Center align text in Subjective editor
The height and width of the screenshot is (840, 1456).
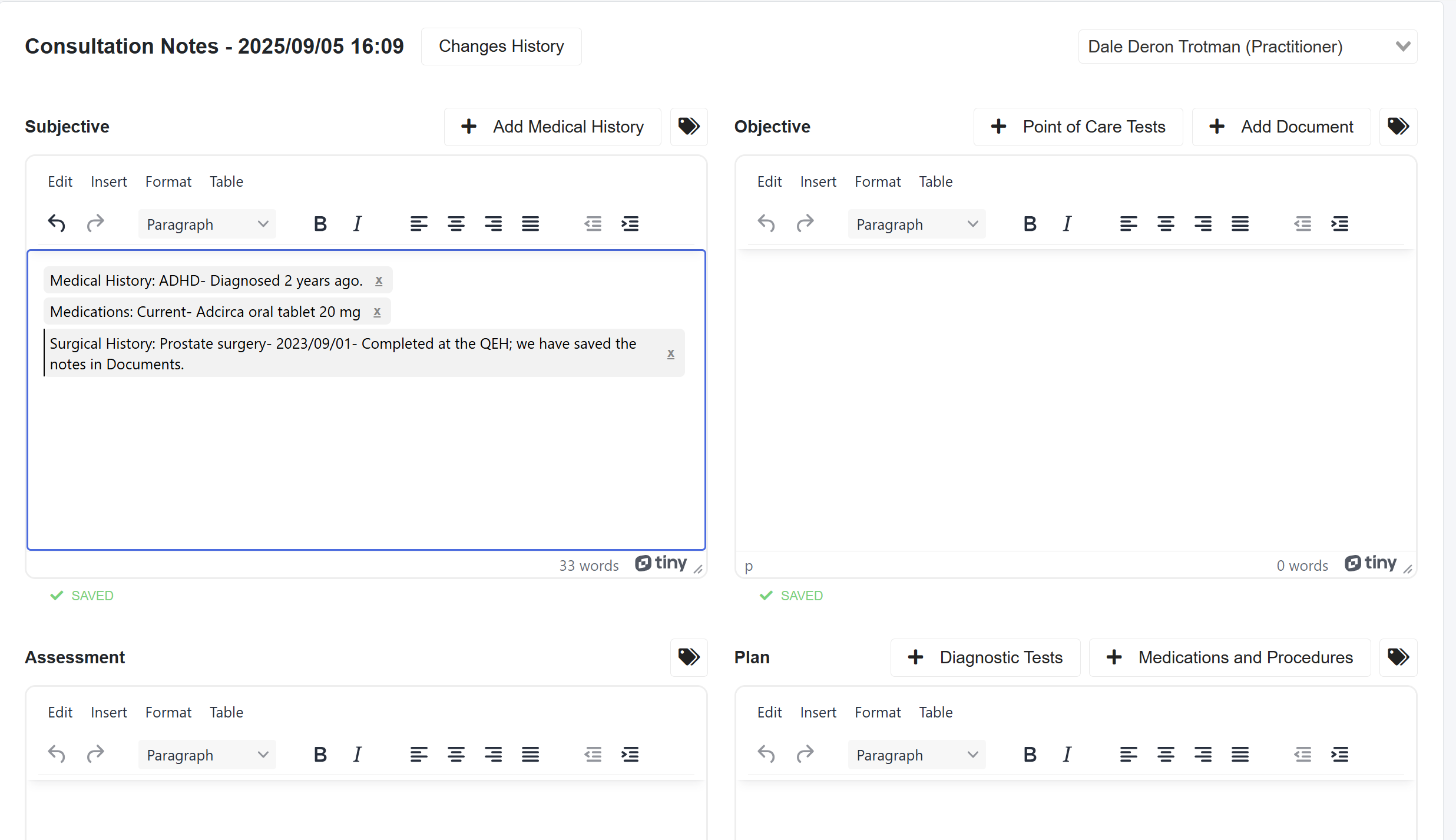pos(455,224)
